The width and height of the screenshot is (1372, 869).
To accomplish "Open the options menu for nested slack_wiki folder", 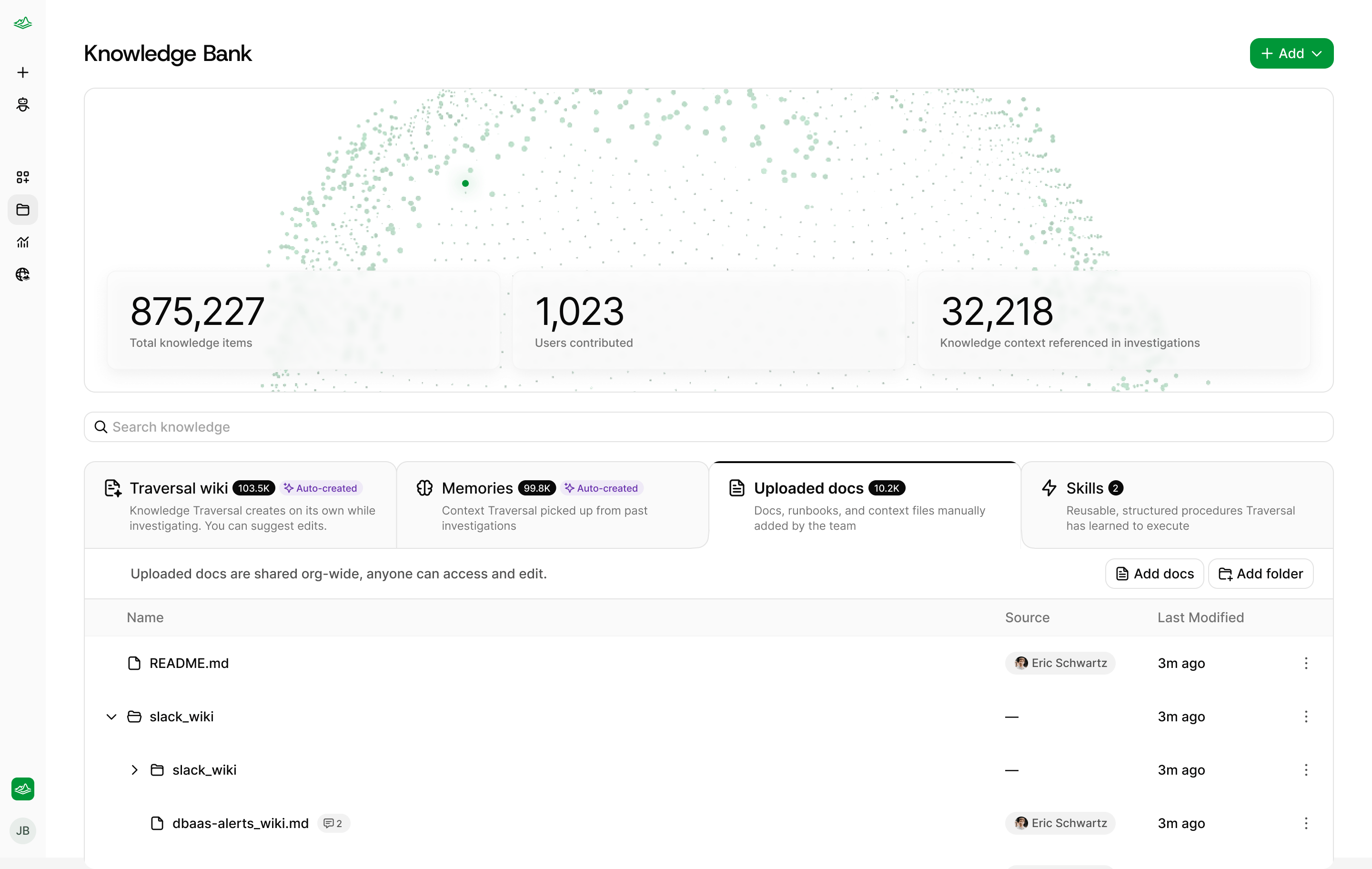I will coord(1306,770).
